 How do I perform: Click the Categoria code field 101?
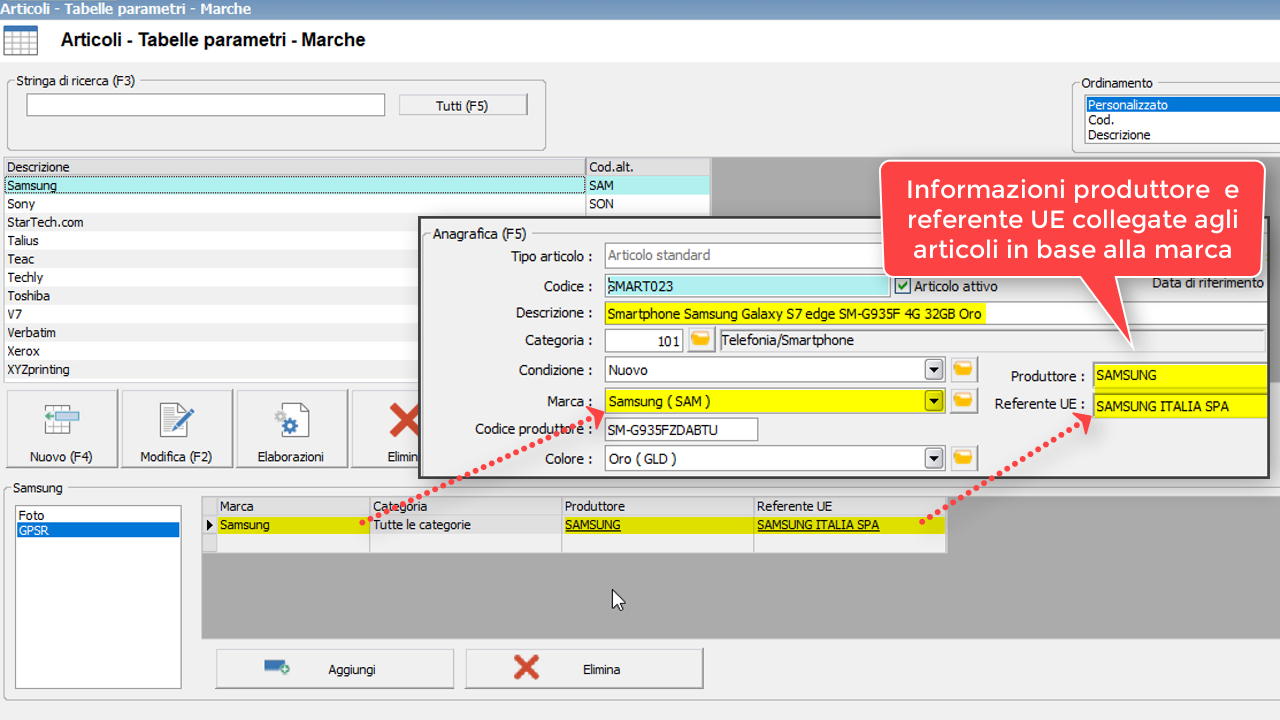point(645,341)
